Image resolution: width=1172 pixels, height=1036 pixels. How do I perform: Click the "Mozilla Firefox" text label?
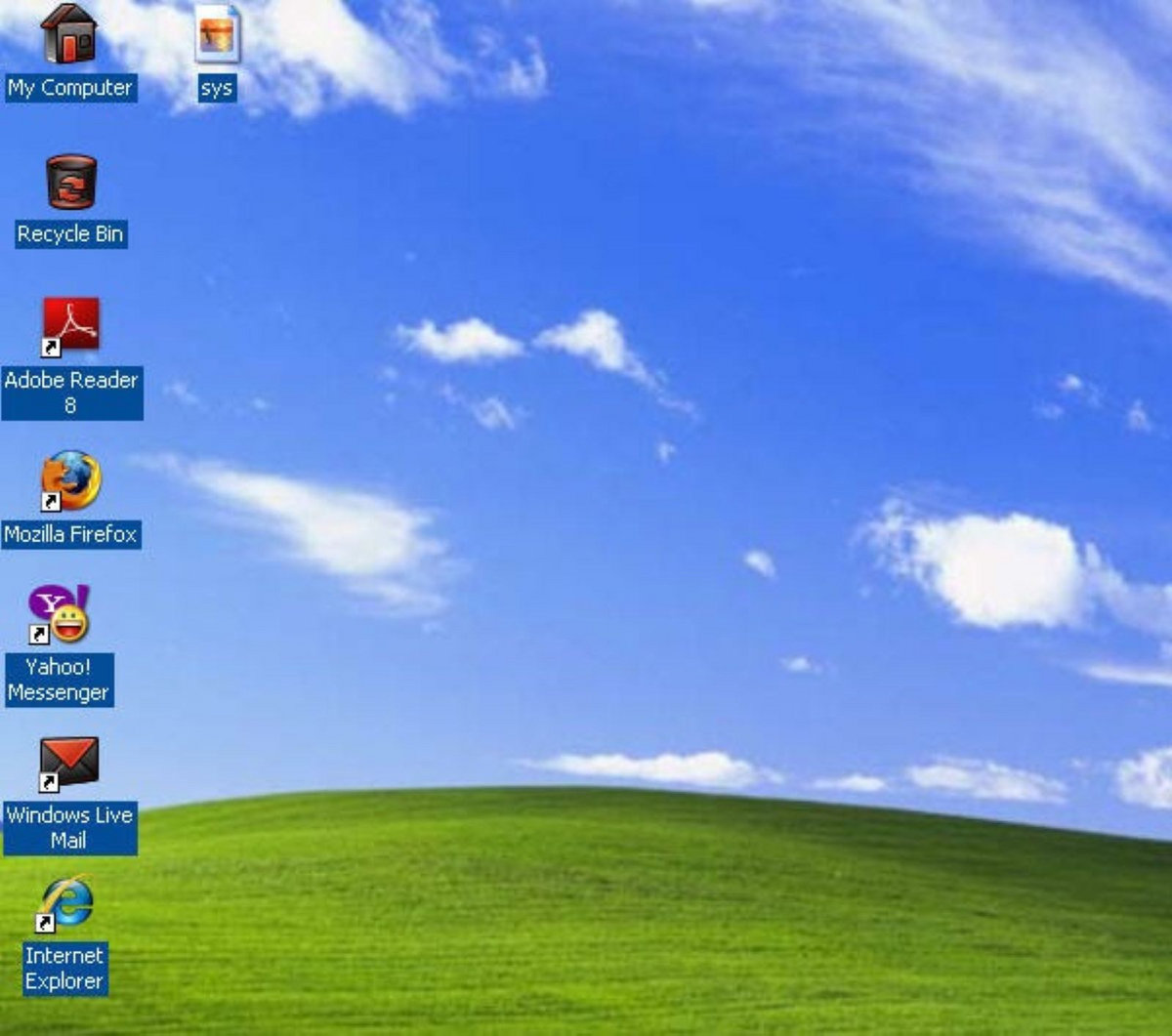tap(70, 534)
